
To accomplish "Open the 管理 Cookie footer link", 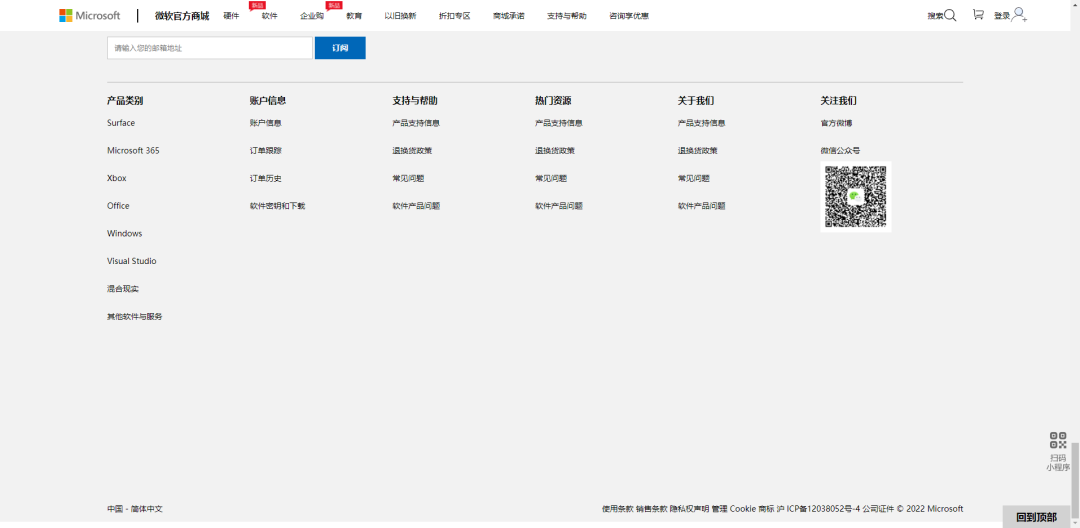I will coord(734,509).
